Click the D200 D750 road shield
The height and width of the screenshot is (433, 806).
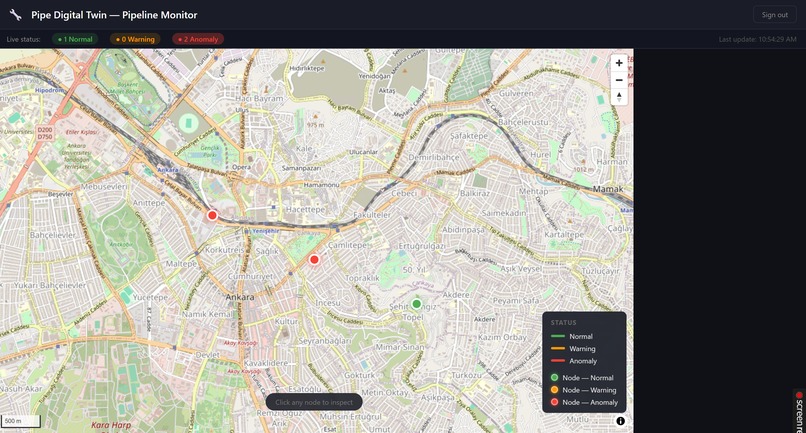pyautogui.click(x=45, y=133)
